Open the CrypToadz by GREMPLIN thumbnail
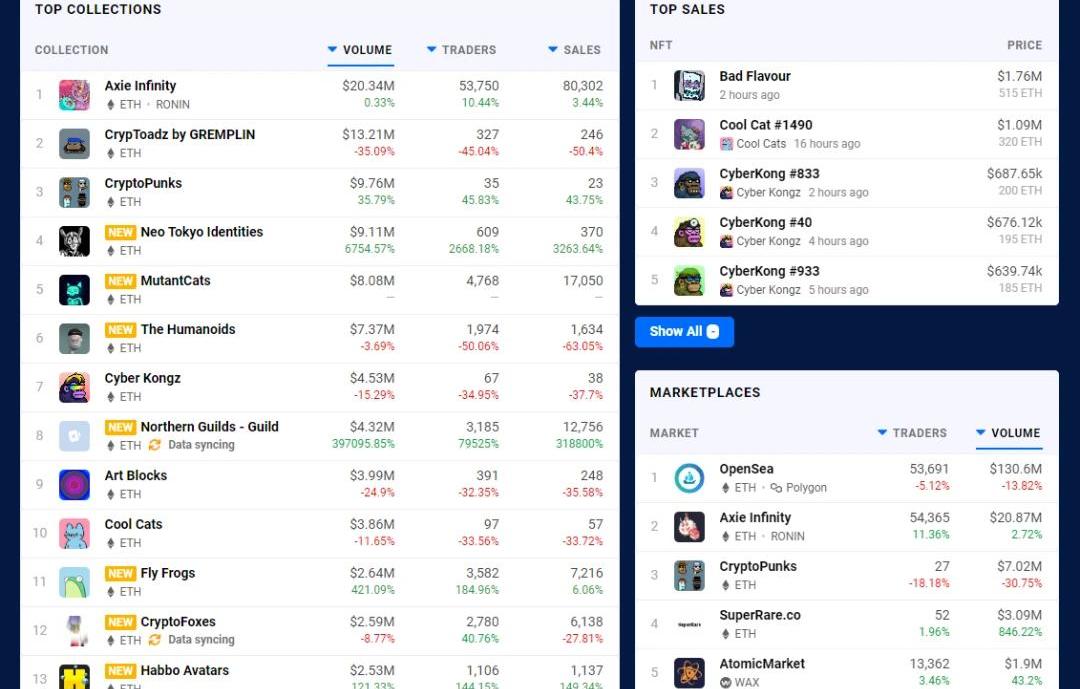This screenshot has height=689, width=1080. (x=74, y=144)
